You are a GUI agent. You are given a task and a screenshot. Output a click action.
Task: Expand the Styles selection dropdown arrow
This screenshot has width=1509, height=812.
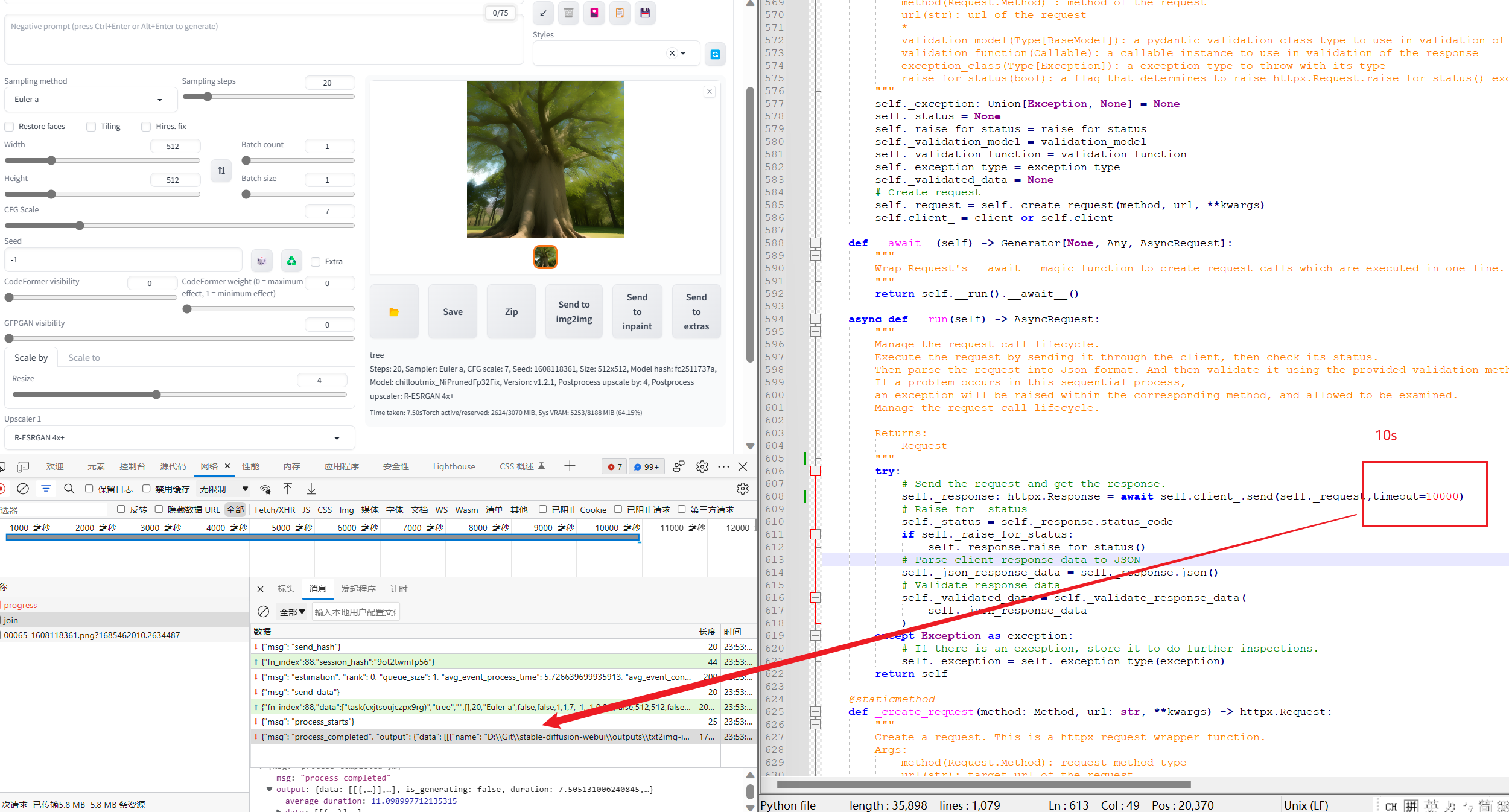684,53
